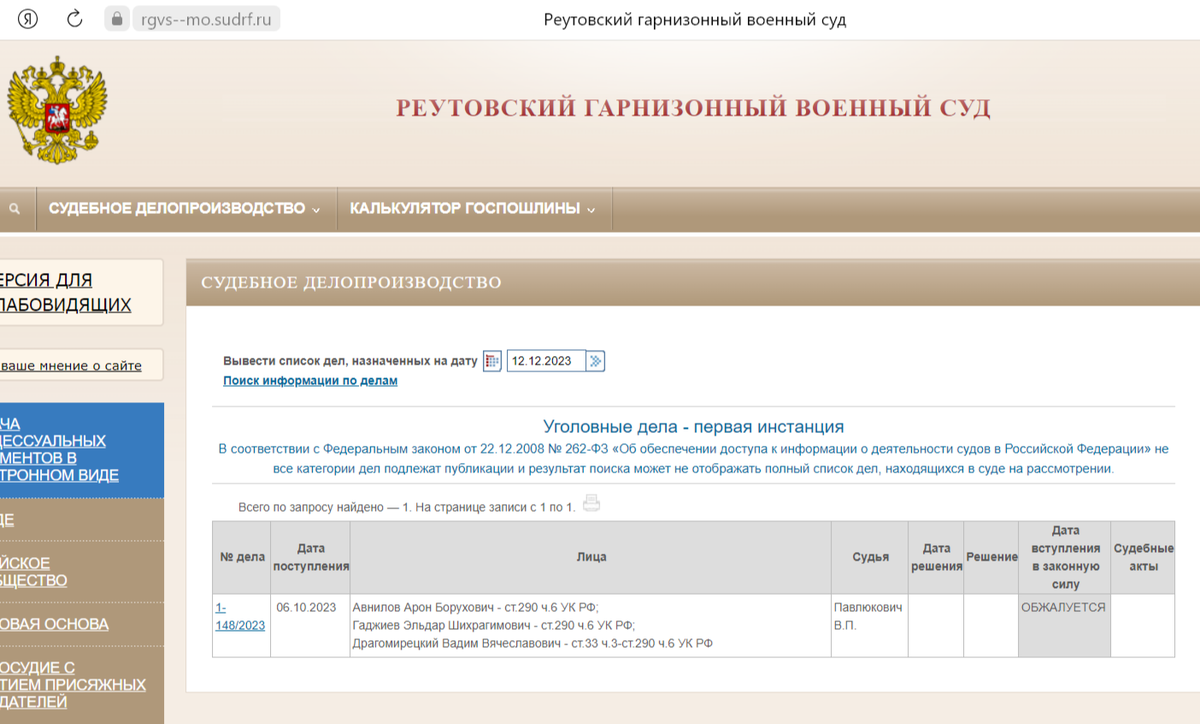Click the search magnifier in the navigation bar
The height and width of the screenshot is (724, 1200).
pos(14,208)
